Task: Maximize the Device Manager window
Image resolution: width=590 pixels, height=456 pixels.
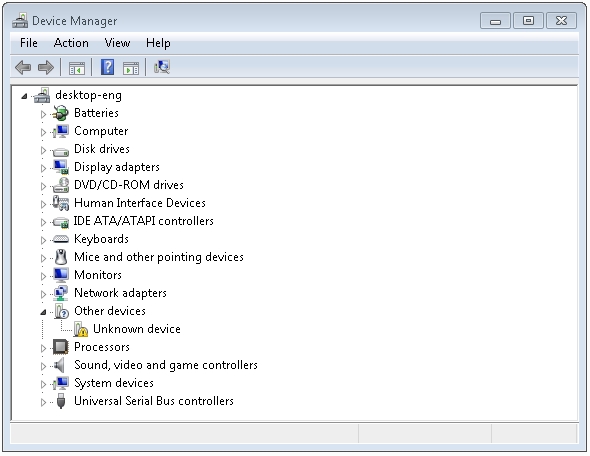Action: tap(528, 20)
